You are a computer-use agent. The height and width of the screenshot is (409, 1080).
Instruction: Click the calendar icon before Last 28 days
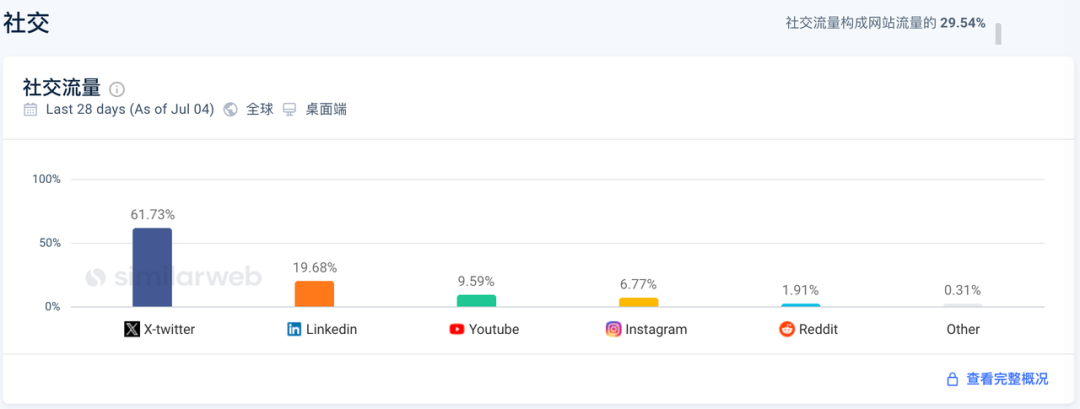tap(30, 109)
